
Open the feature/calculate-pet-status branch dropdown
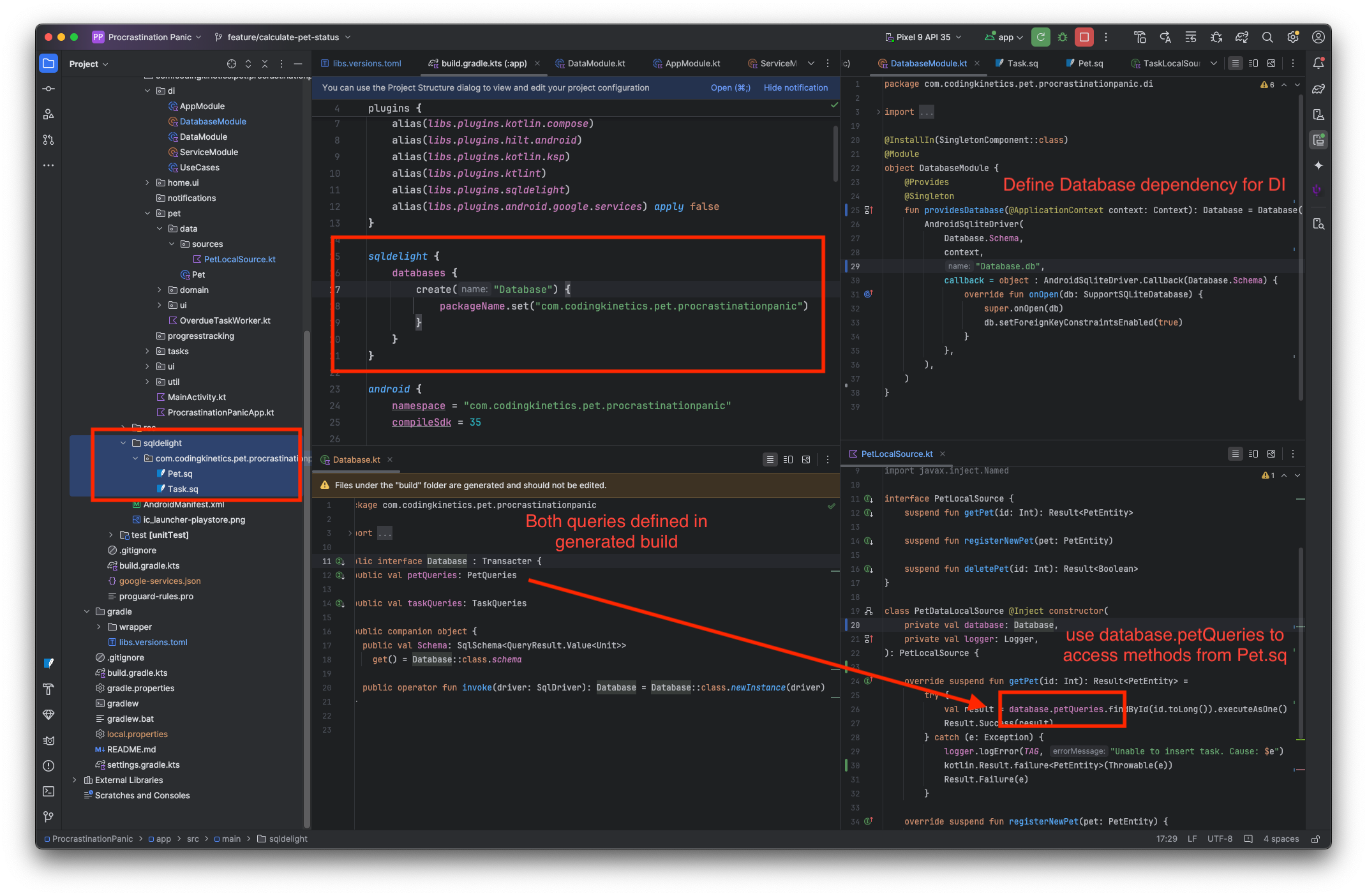(x=283, y=37)
